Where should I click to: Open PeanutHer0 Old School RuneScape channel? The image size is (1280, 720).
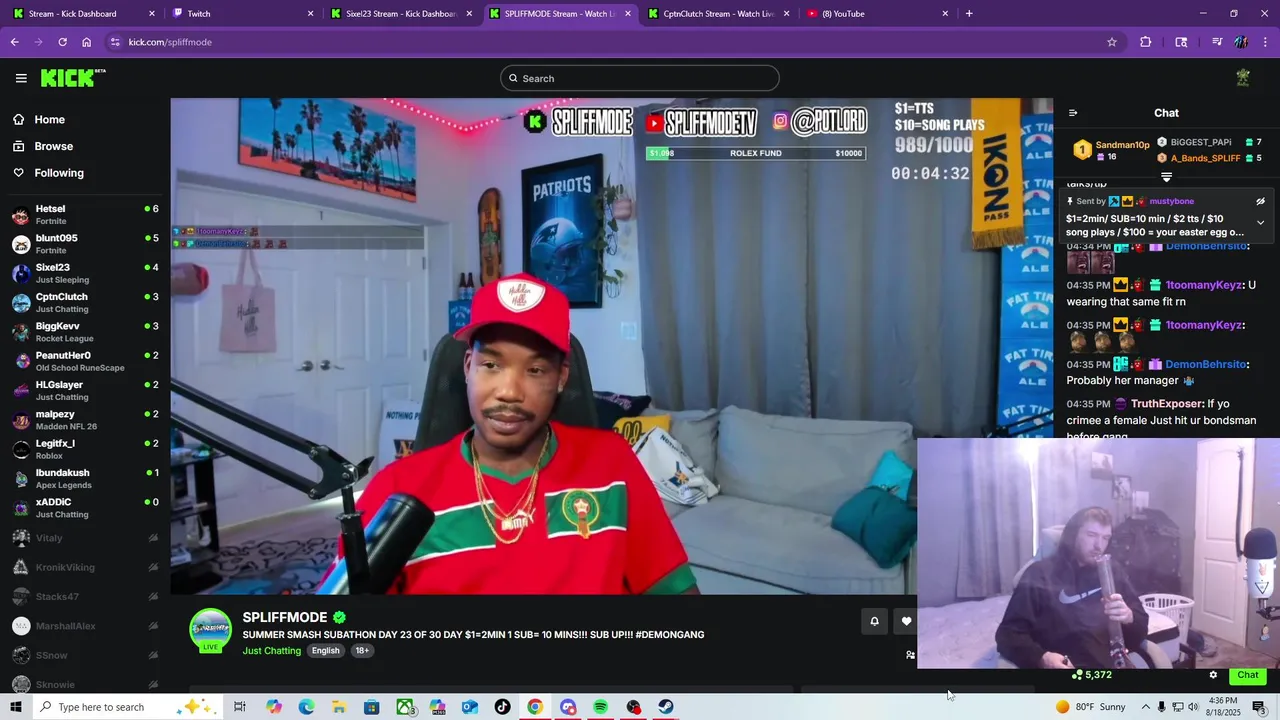(x=85, y=361)
